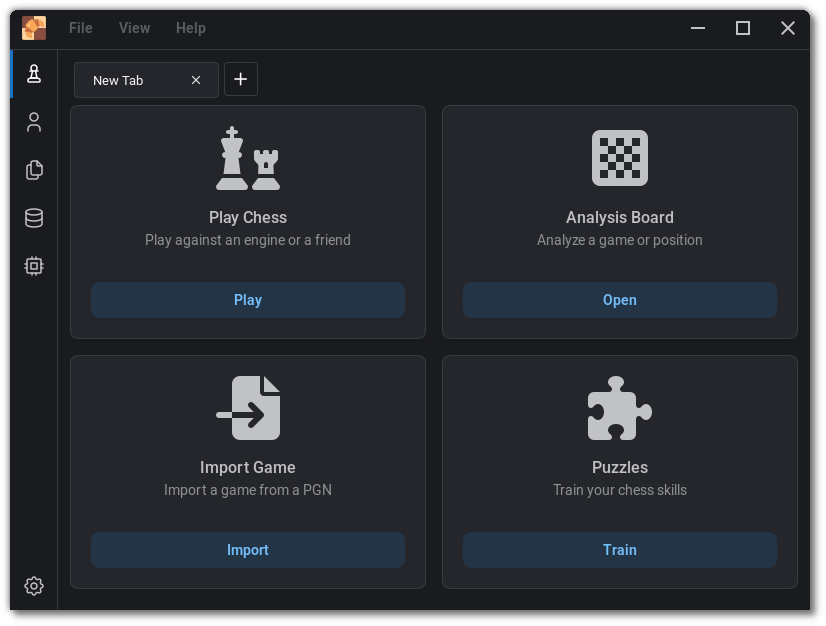
Task: Open the Engines page from the sidebar chip icon
Action: point(34,266)
